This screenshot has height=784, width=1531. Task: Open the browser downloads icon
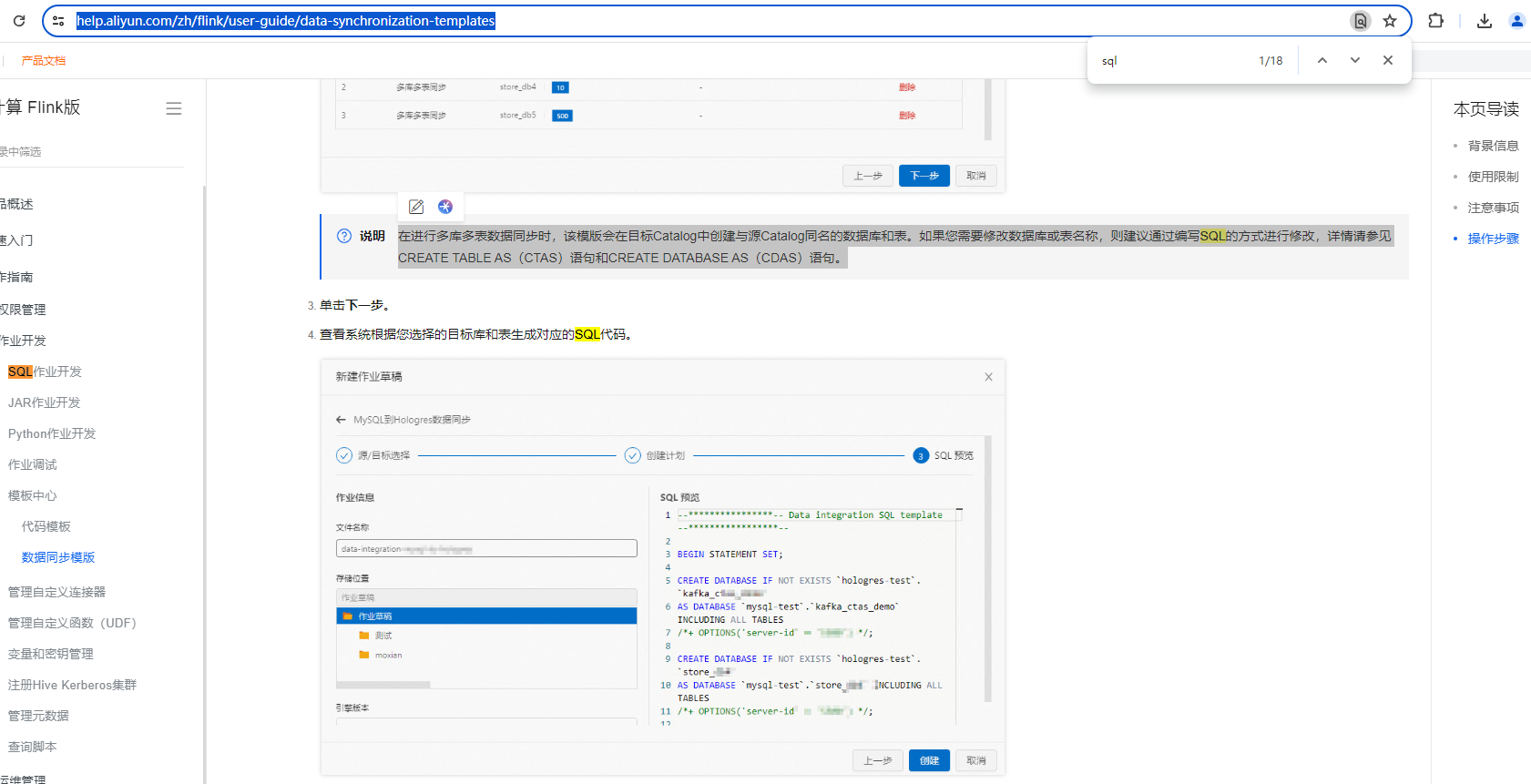1485,21
